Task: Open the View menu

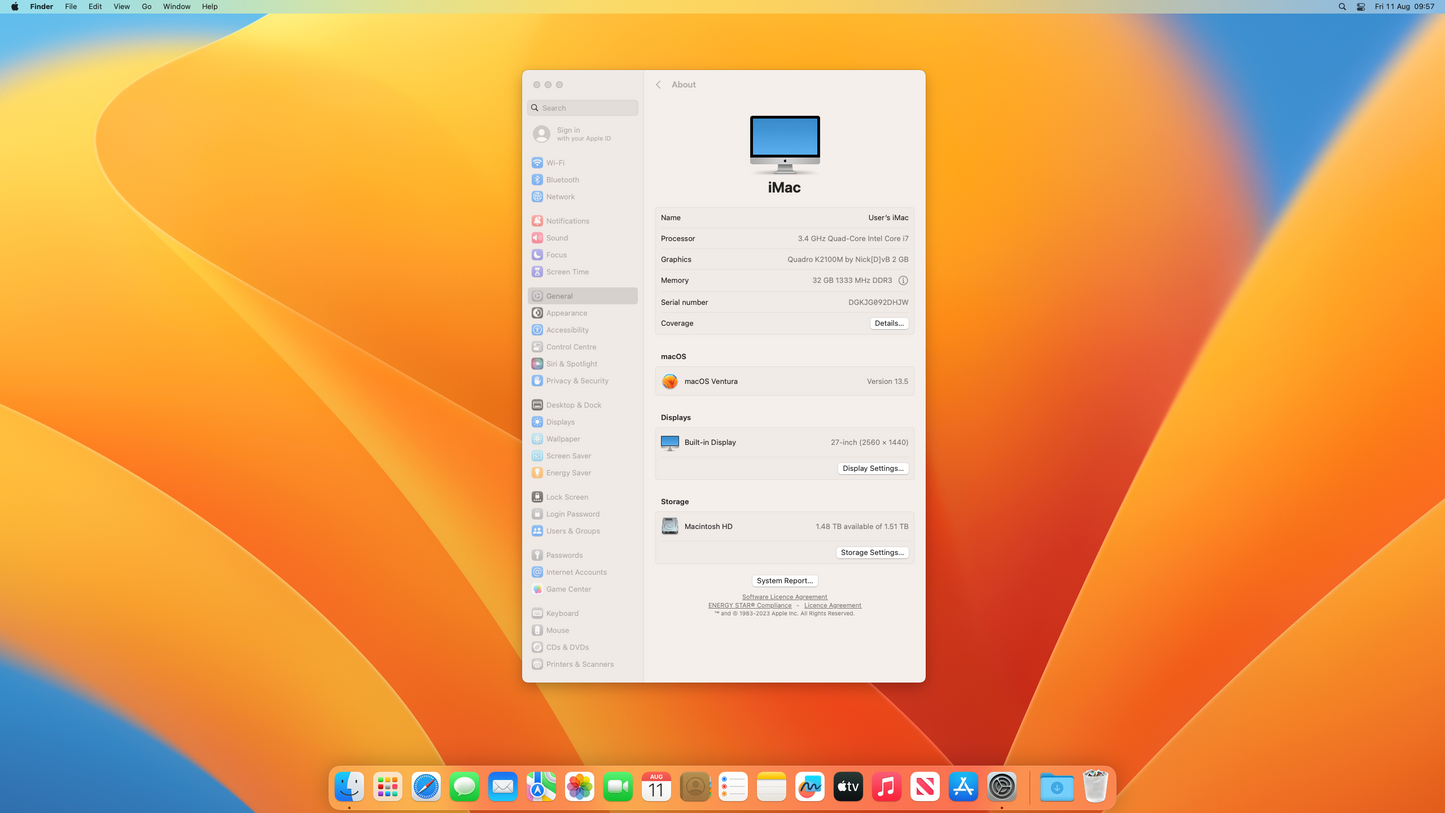Action: point(121,6)
